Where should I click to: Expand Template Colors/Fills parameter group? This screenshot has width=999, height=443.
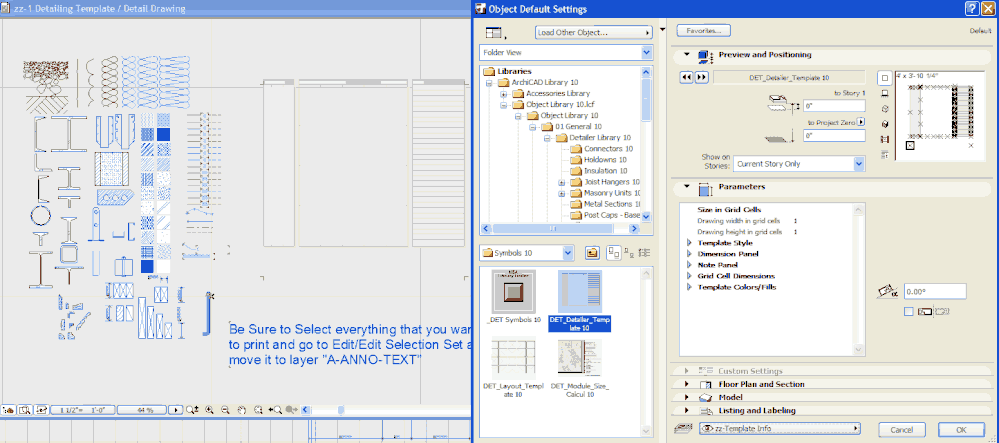pos(689,287)
